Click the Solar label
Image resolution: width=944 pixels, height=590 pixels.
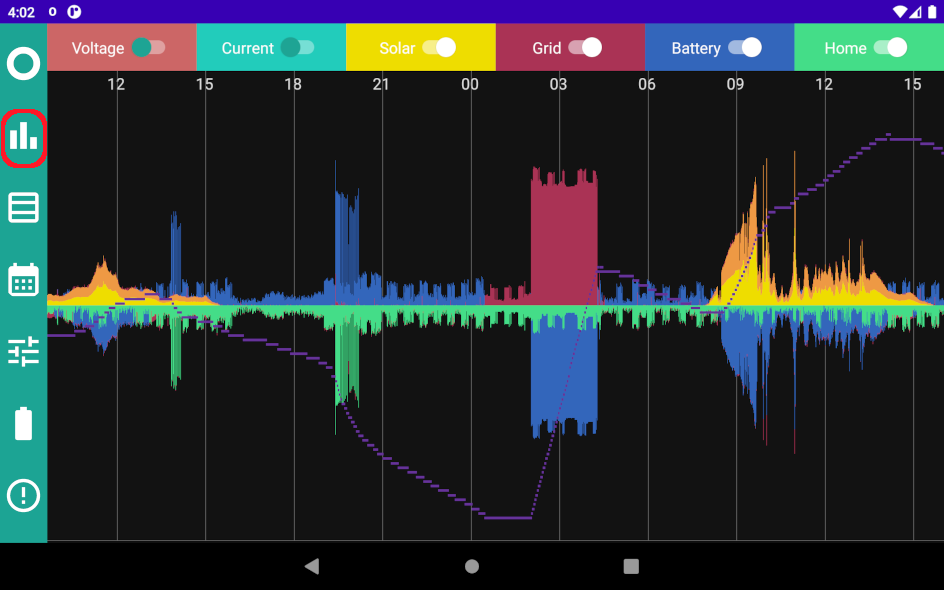click(397, 48)
